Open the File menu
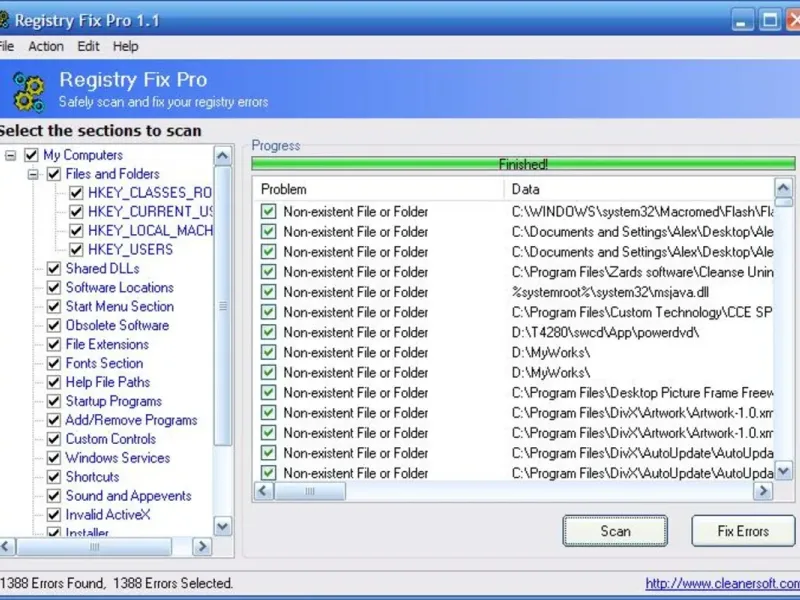800x600 pixels. point(7,46)
